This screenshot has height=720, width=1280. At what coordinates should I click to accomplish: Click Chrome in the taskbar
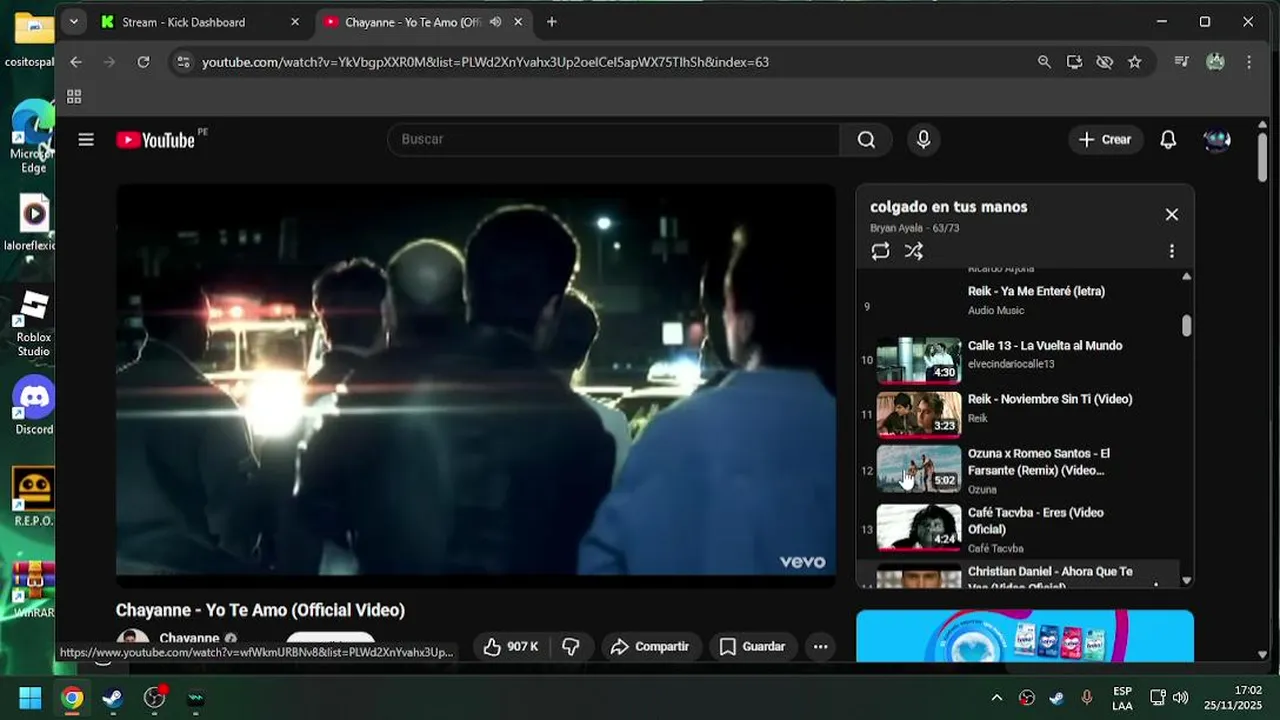tap(72, 698)
